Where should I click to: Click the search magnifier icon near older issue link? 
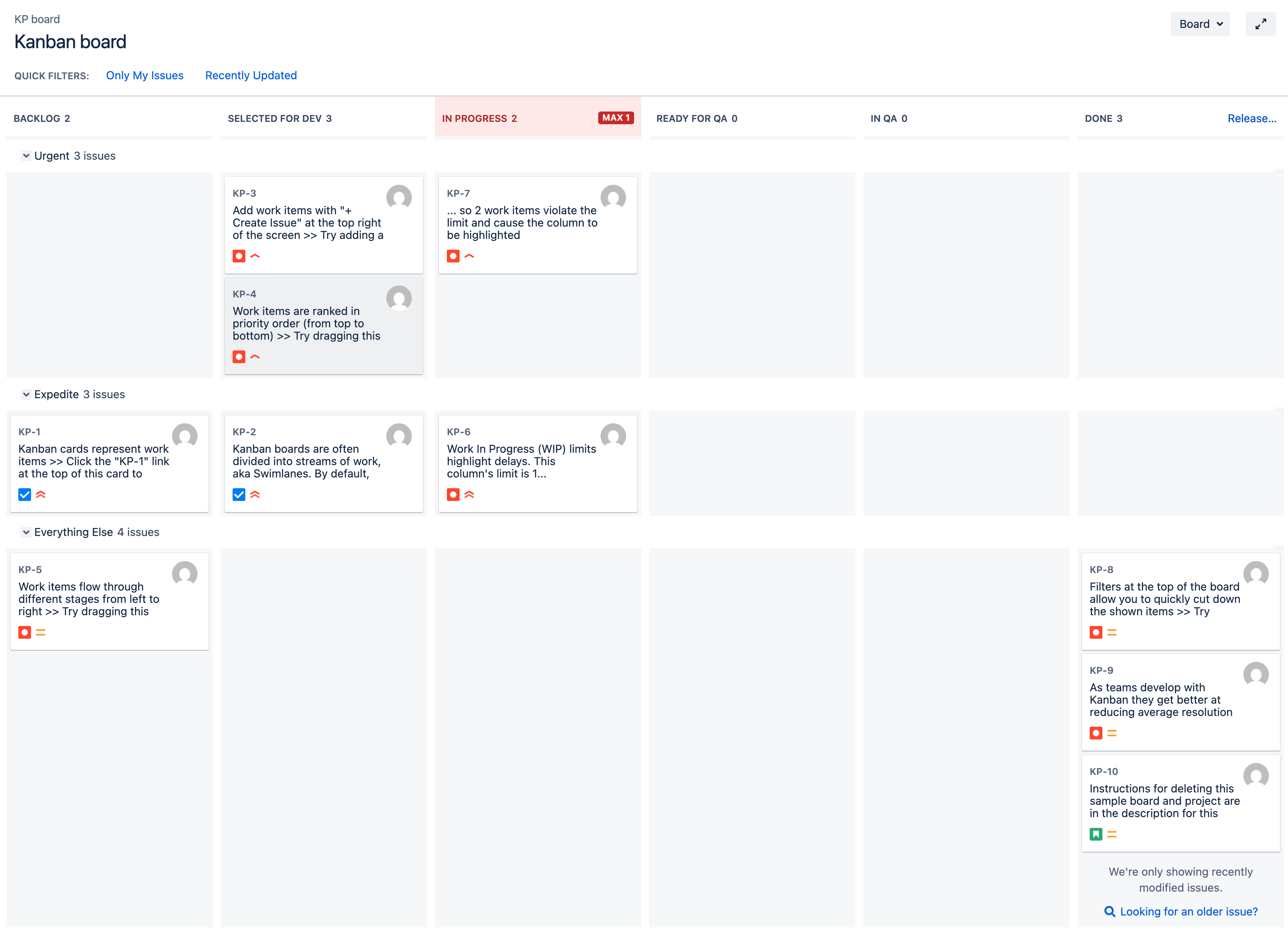1109,912
